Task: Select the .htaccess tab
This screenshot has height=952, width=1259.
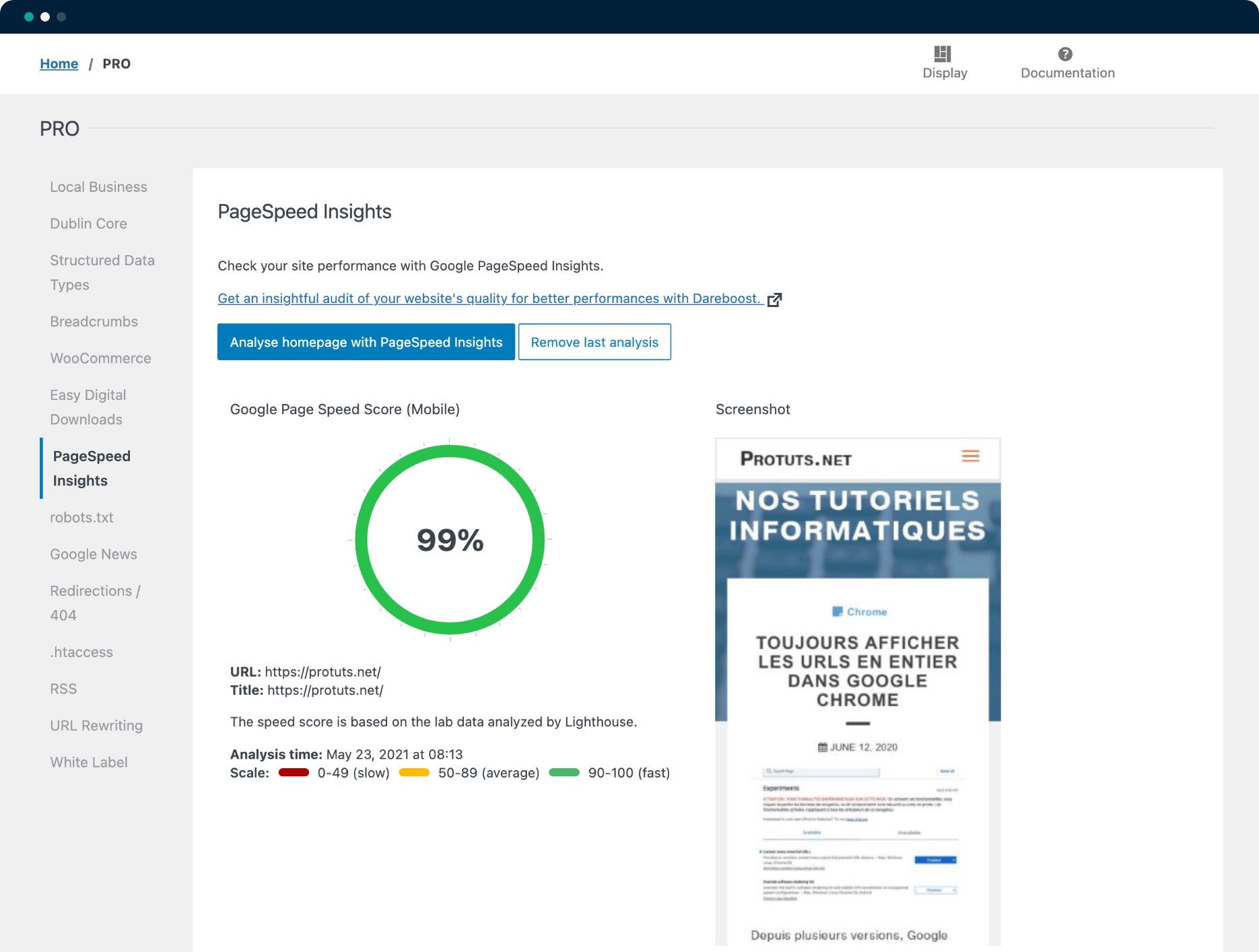Action: [81, 652]
